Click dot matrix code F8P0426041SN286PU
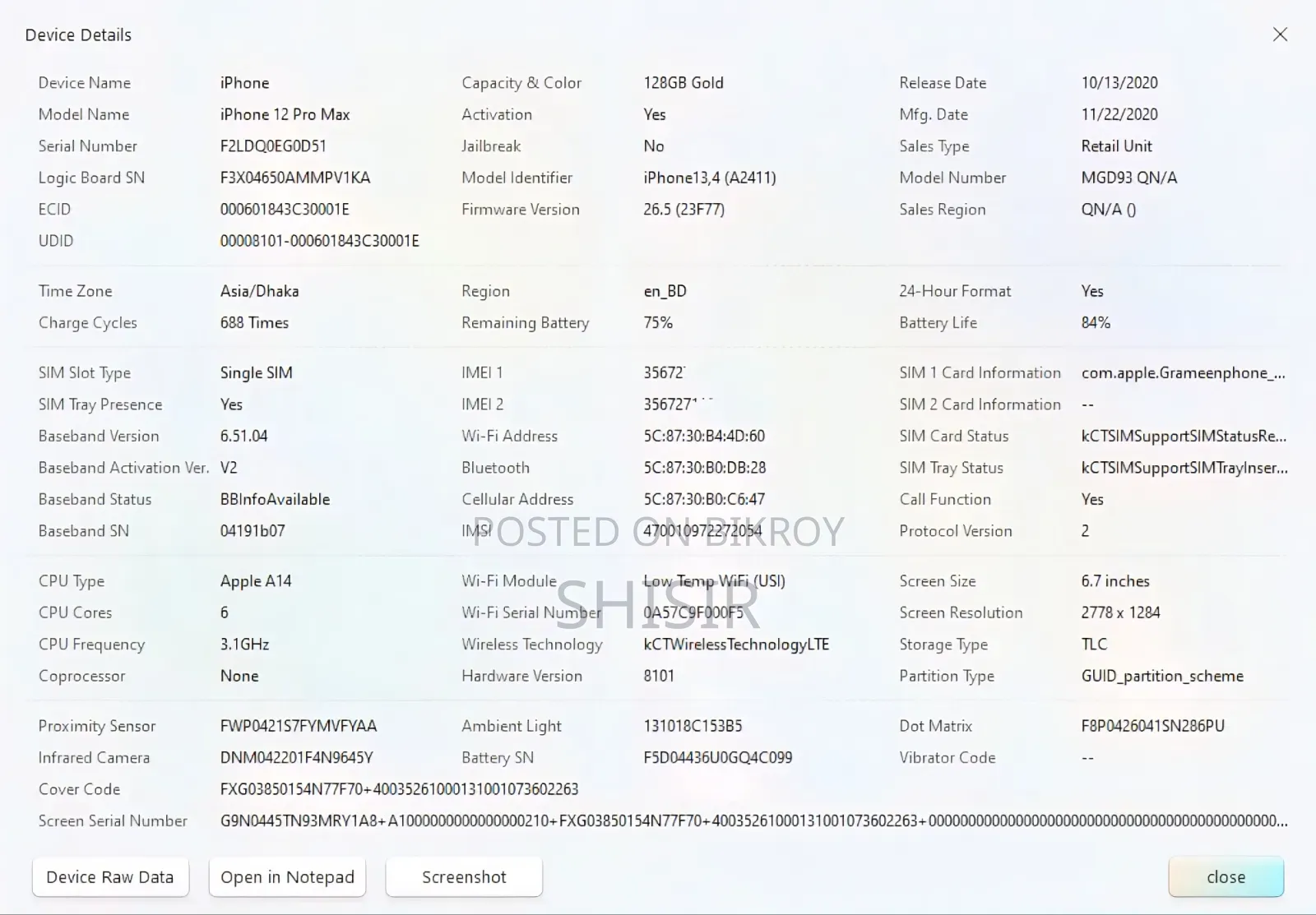The image size is (1316, 915). click(x=1152, y=726)
